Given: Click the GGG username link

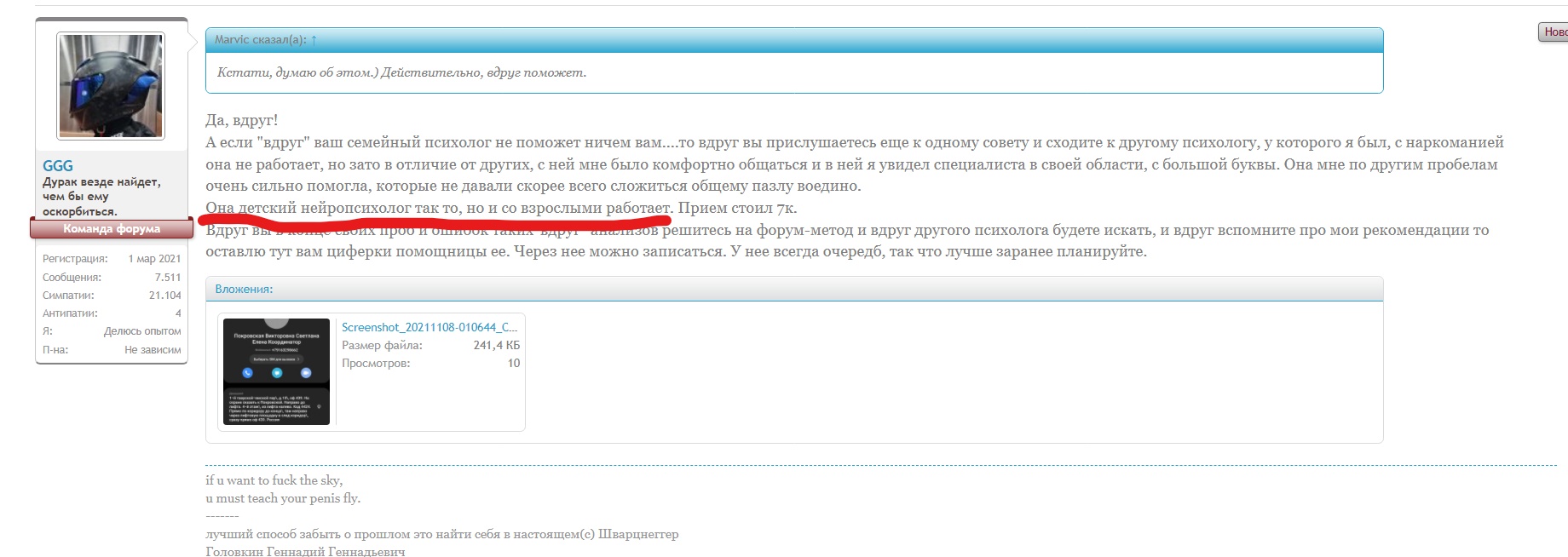Looking at the screenshot, I should coord(58,166).
